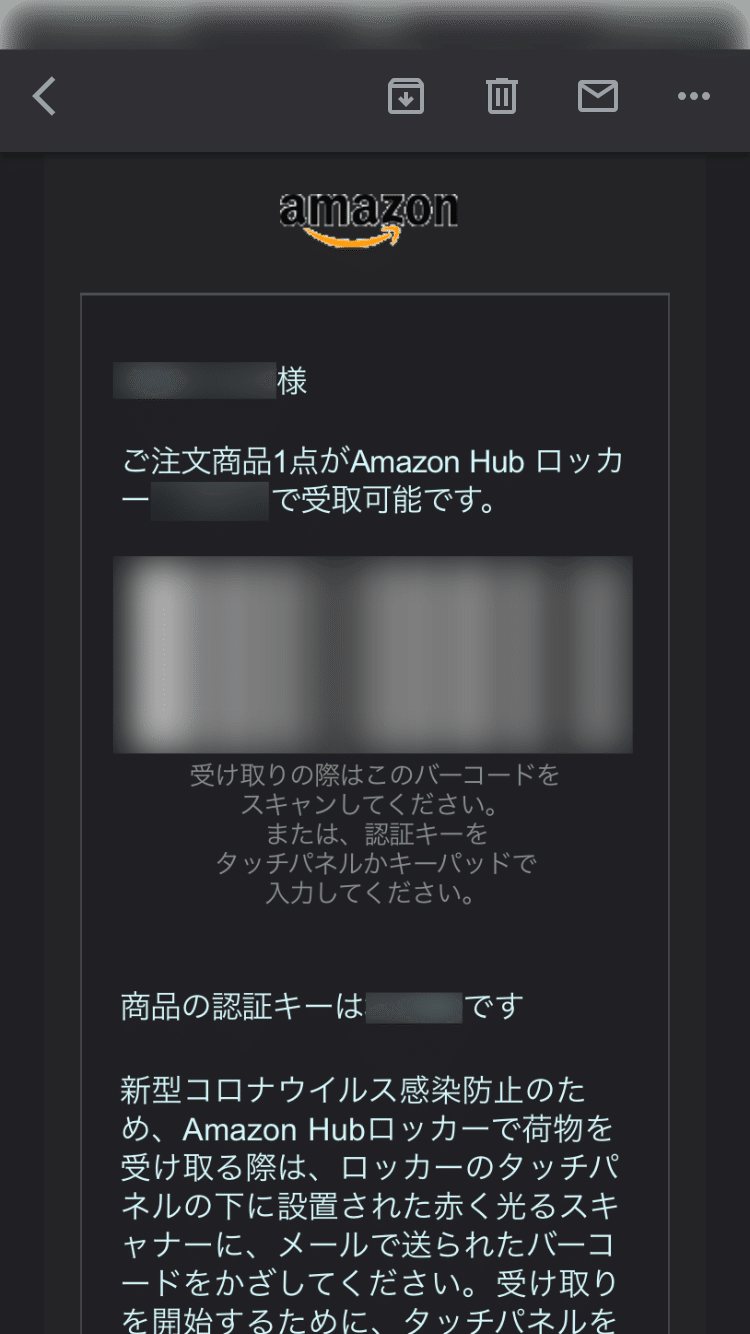
Task: Mark email unread with the envelope icon
Action: coord(597,97)
